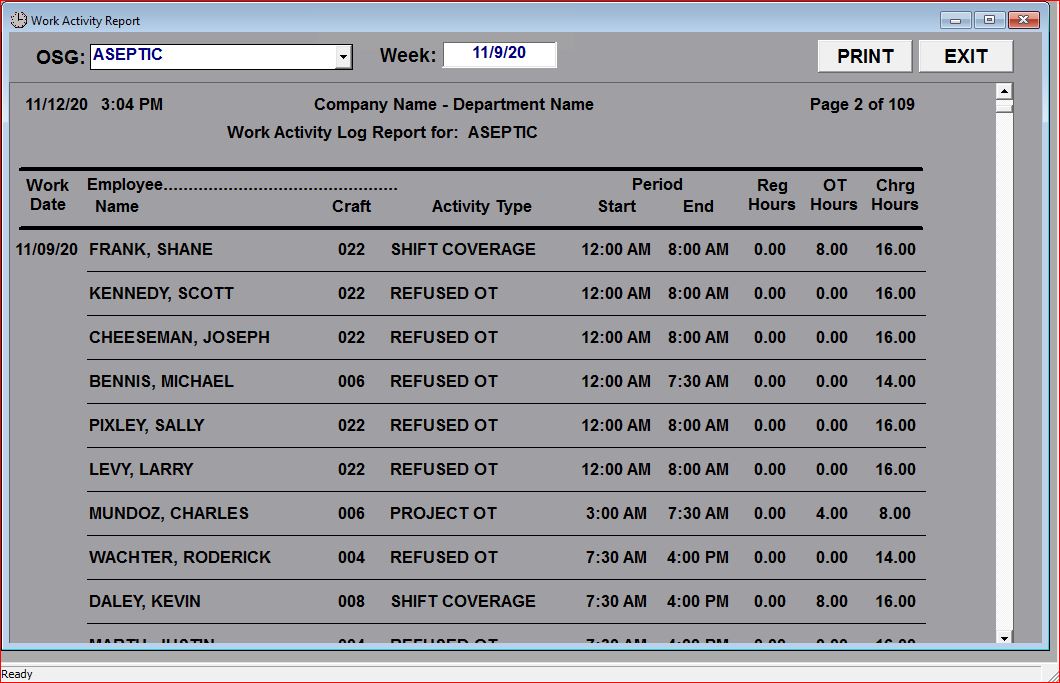Screen dimensions: 1060x683
Task: Click end time 4:00 PM in Wachter row
Action: pyautogui.click(x=698, y=557)
